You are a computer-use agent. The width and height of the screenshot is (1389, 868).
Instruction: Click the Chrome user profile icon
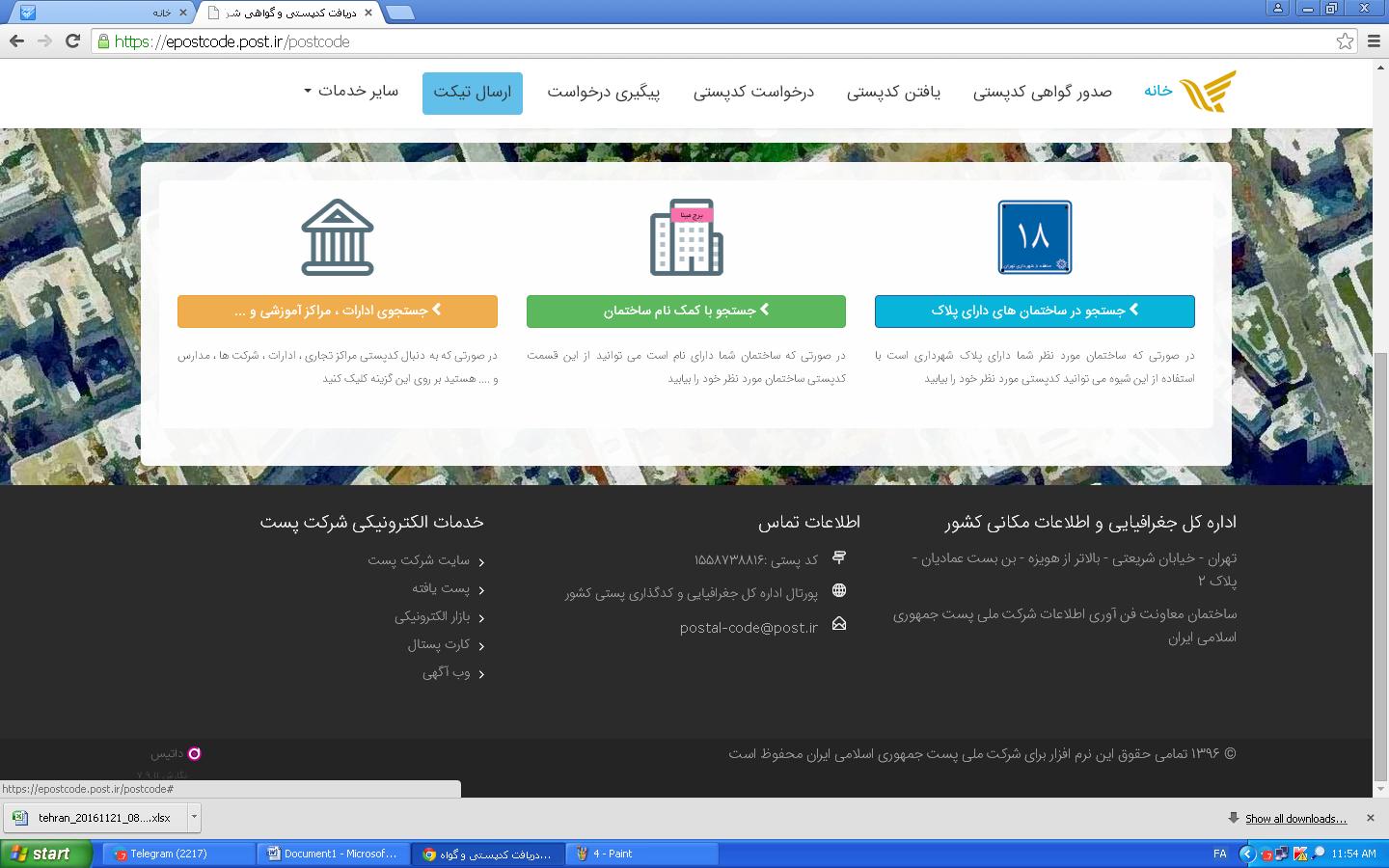1277,8
